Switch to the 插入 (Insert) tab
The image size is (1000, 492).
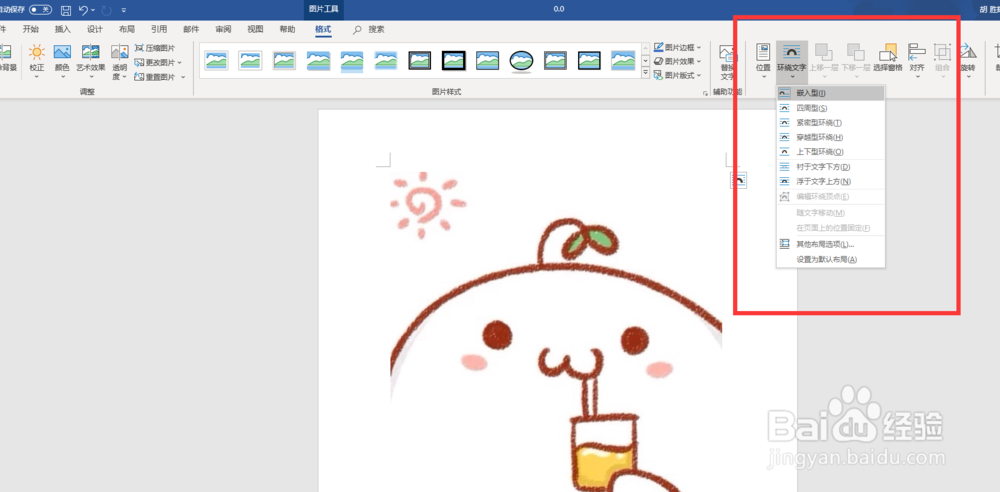(62, 29)
